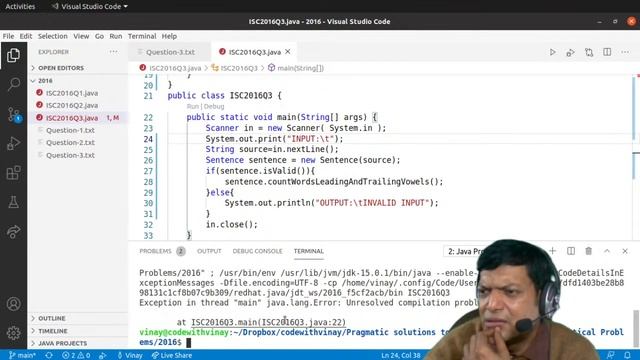This screenshot has width=640, height=360.
Task: Split the terminal panel
Action: point(571,251)
